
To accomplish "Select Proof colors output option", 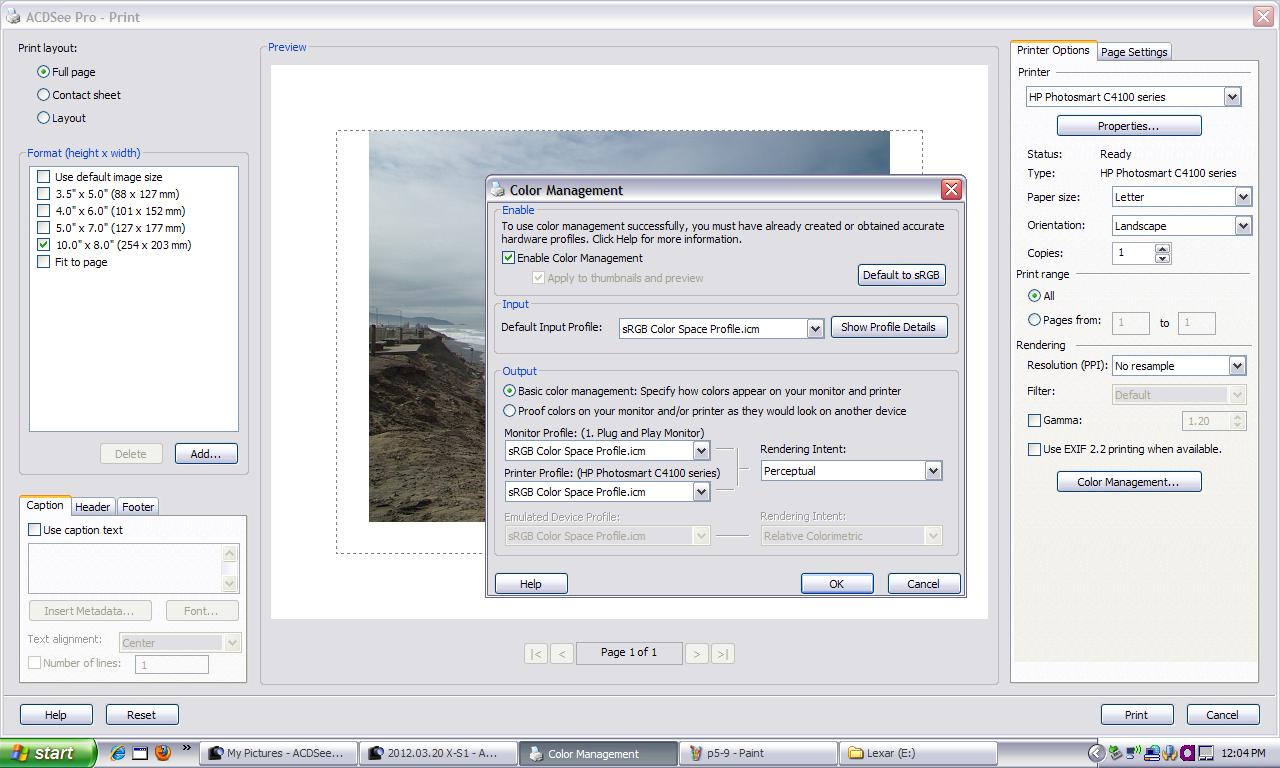I will pyautogui.click(x=510, y=411).
